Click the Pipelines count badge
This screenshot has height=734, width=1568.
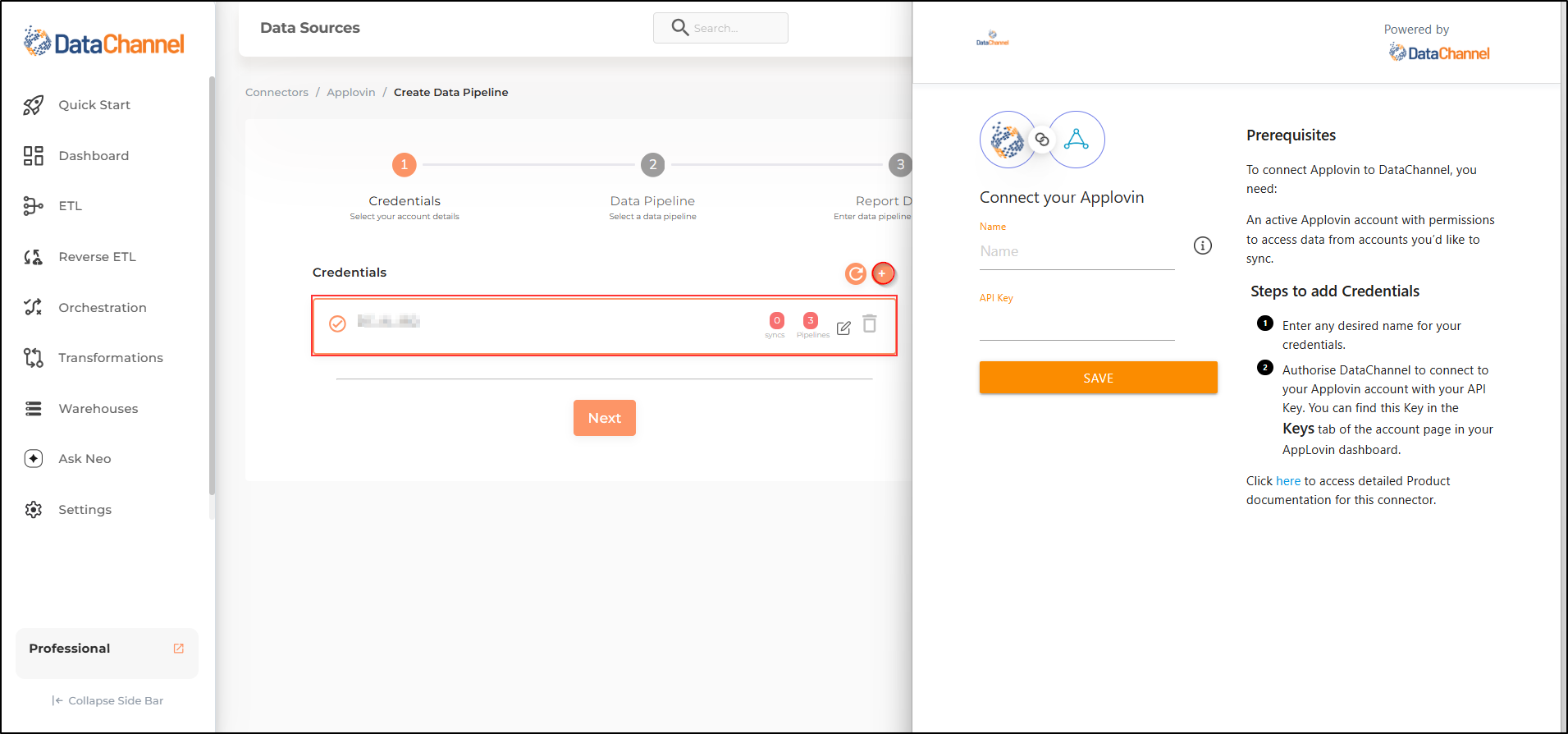[x=811, y=321]
